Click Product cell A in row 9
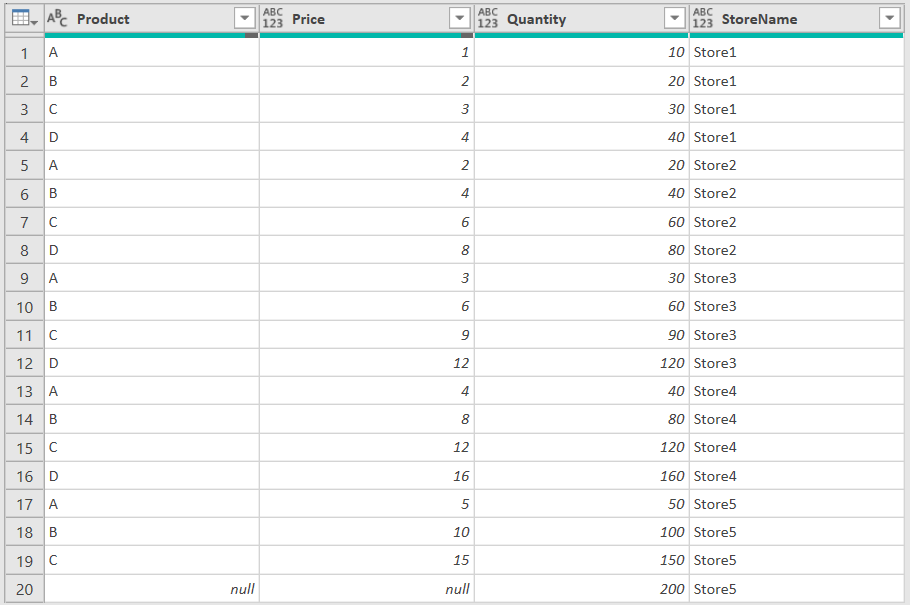The height and width of the screenshot is (605, 910). 152,279
